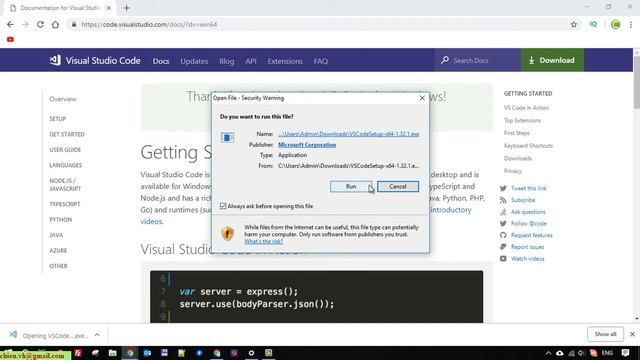Click the IQ extension icon

(x=593, y=24)
